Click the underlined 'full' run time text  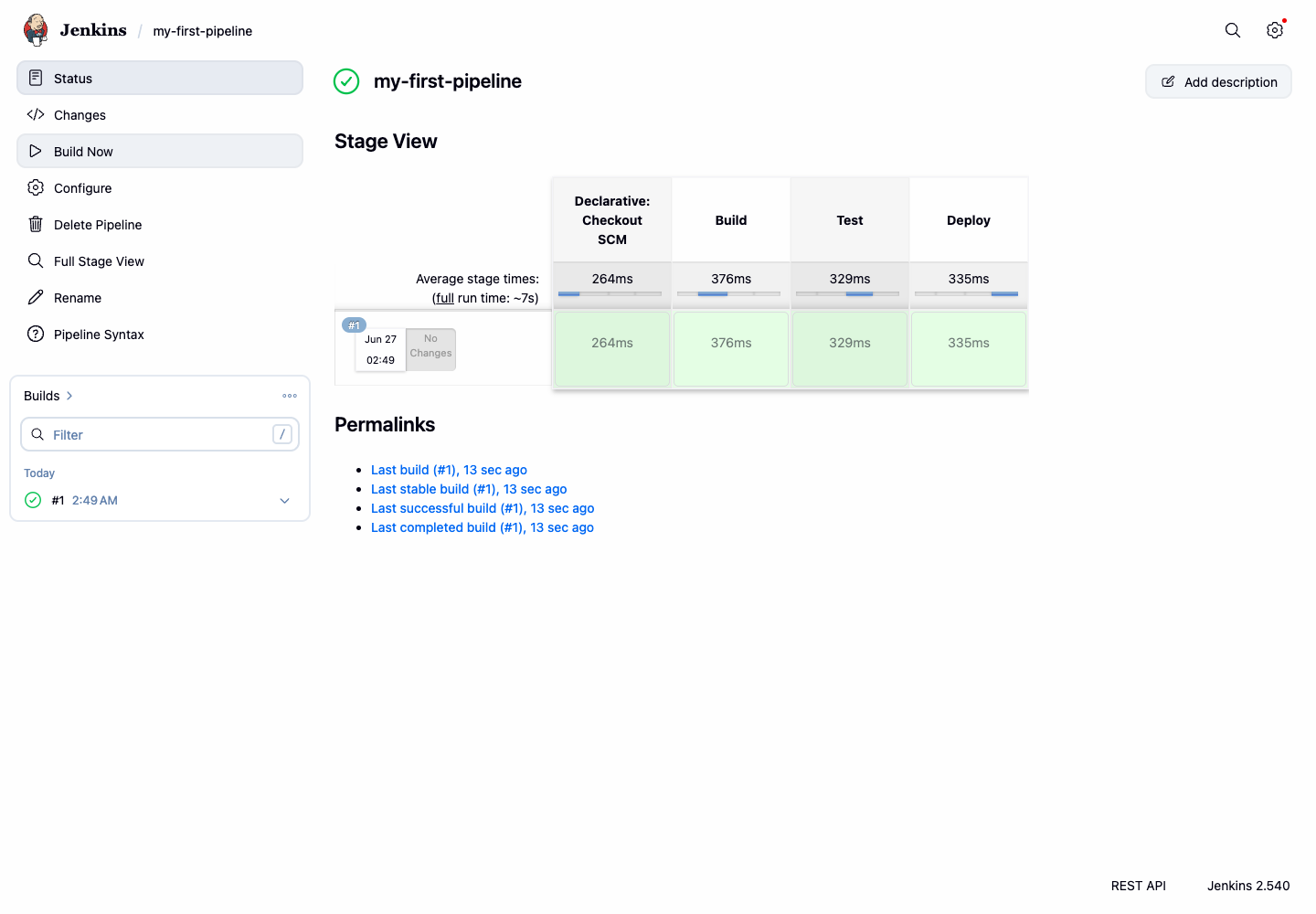coord(445,298)
